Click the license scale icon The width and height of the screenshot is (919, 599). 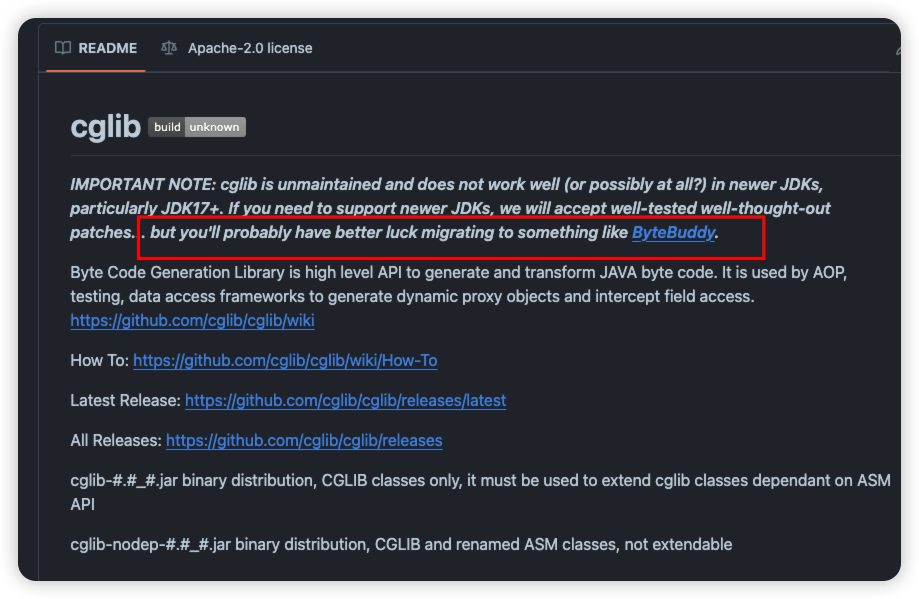169,48
